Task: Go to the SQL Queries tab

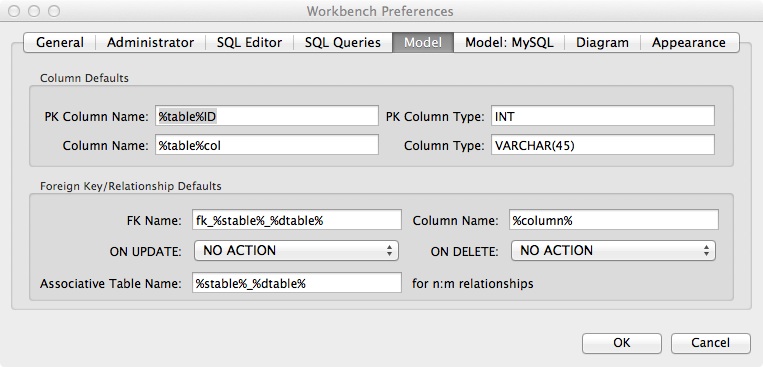Action: (343, 42)
